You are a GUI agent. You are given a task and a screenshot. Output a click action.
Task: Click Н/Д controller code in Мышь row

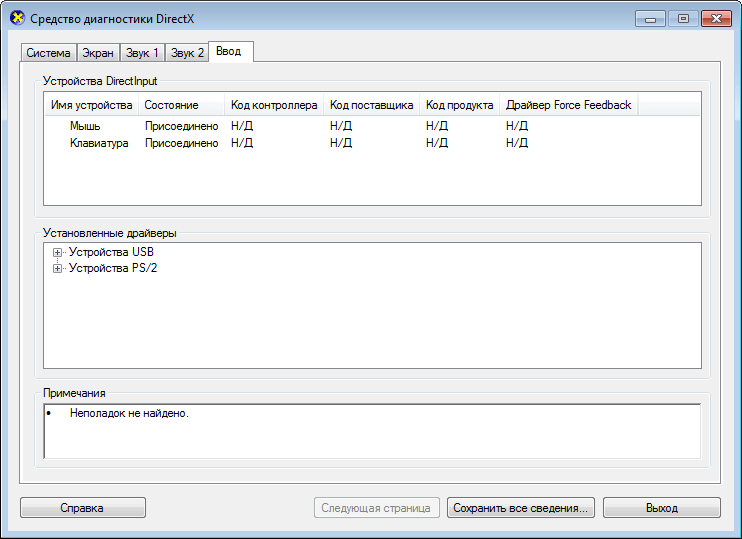point(242,126)
